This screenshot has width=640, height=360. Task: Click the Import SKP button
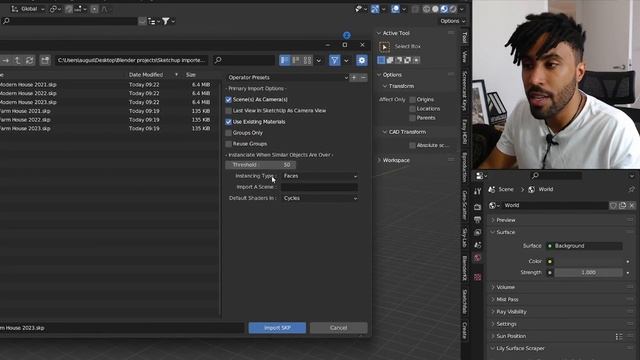(277, 328)
